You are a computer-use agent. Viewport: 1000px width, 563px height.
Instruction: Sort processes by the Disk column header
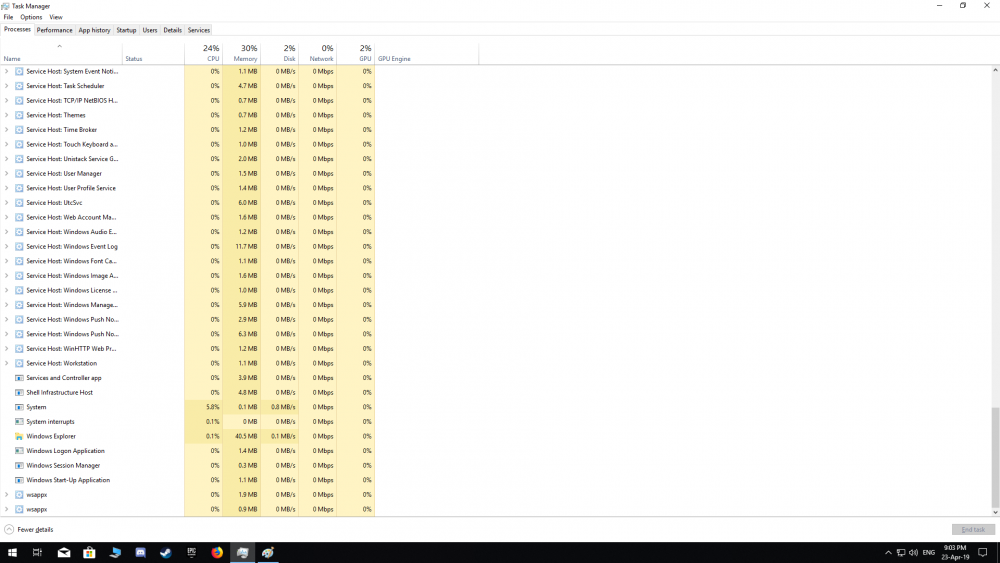(279, 54)
